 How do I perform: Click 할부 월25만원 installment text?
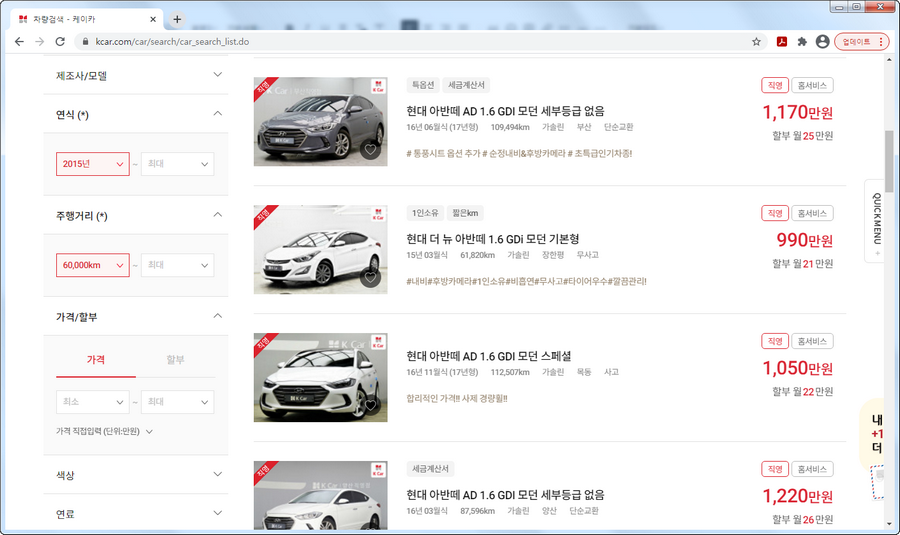(802, 135)
